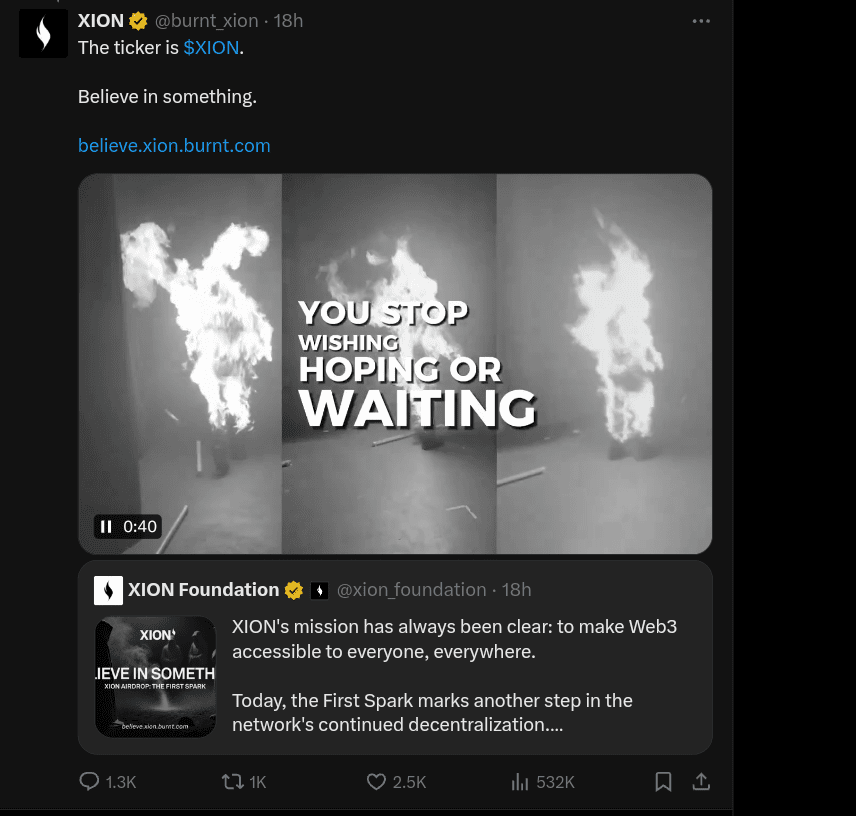
Task: Open the quoted post's airdrop thumbnail
Action: 156,677
